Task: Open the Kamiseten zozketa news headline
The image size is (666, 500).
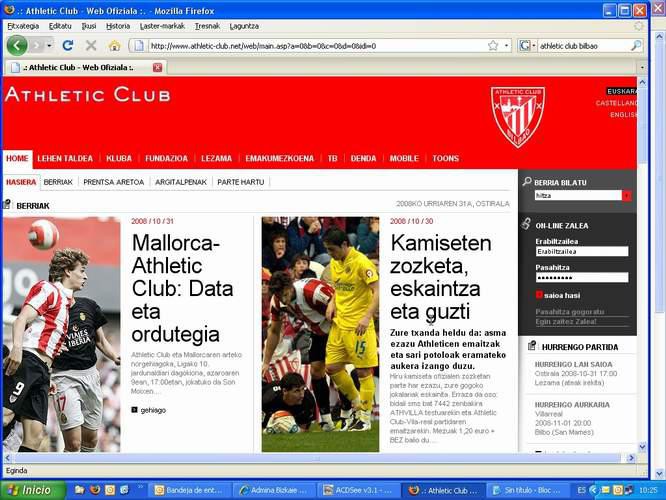Action: tap(440, 277)
